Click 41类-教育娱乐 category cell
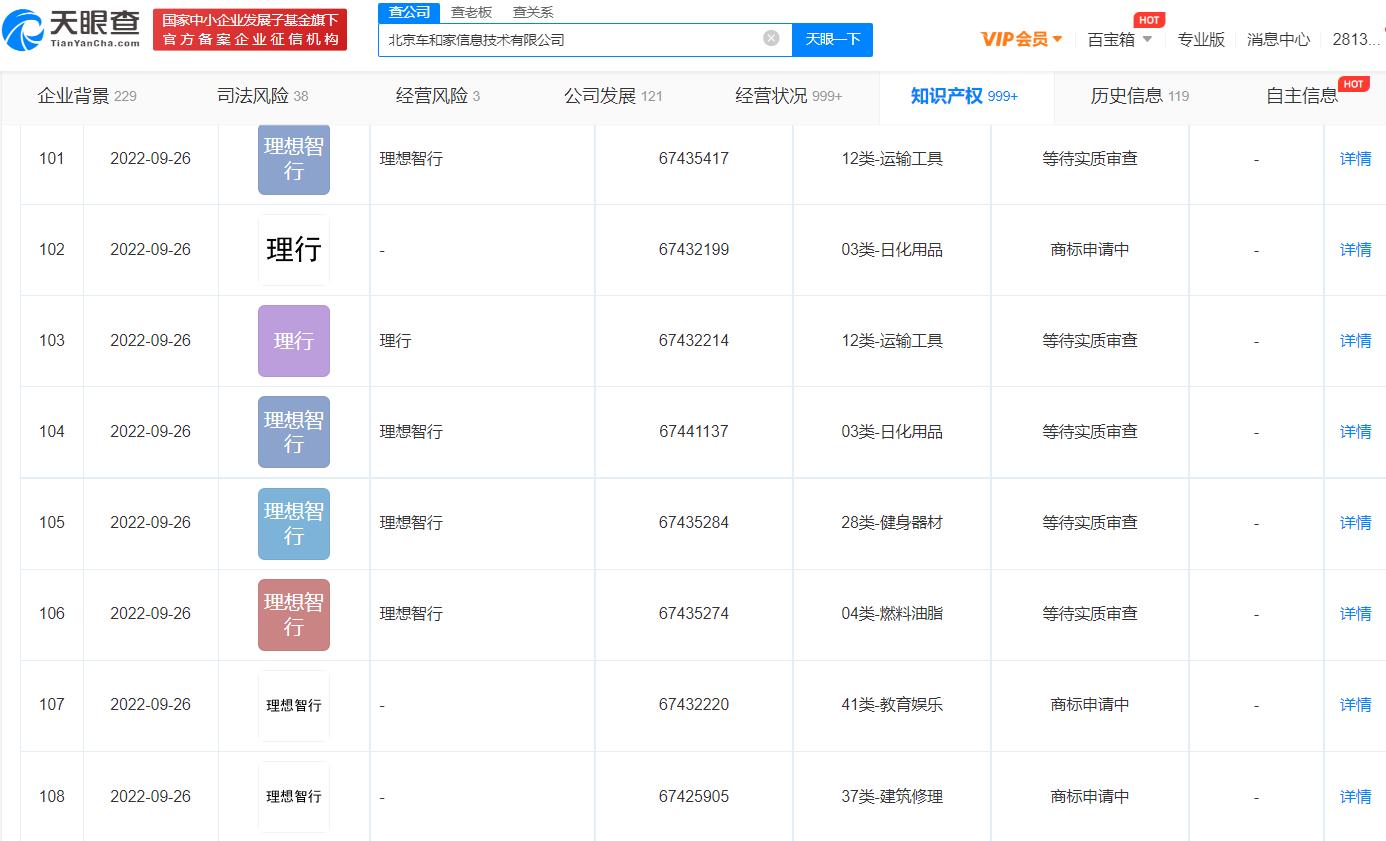The image size is (1386, 841). click(x=892, y=705)
